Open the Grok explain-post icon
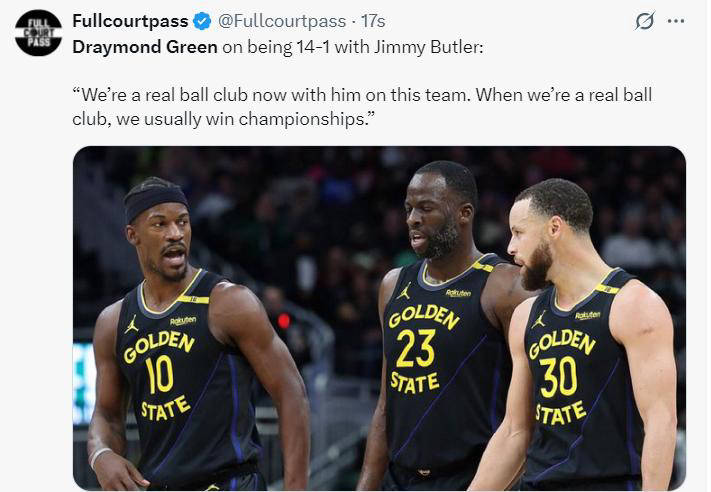The height and width of the screenshot is (492, 711). (644, 21)
